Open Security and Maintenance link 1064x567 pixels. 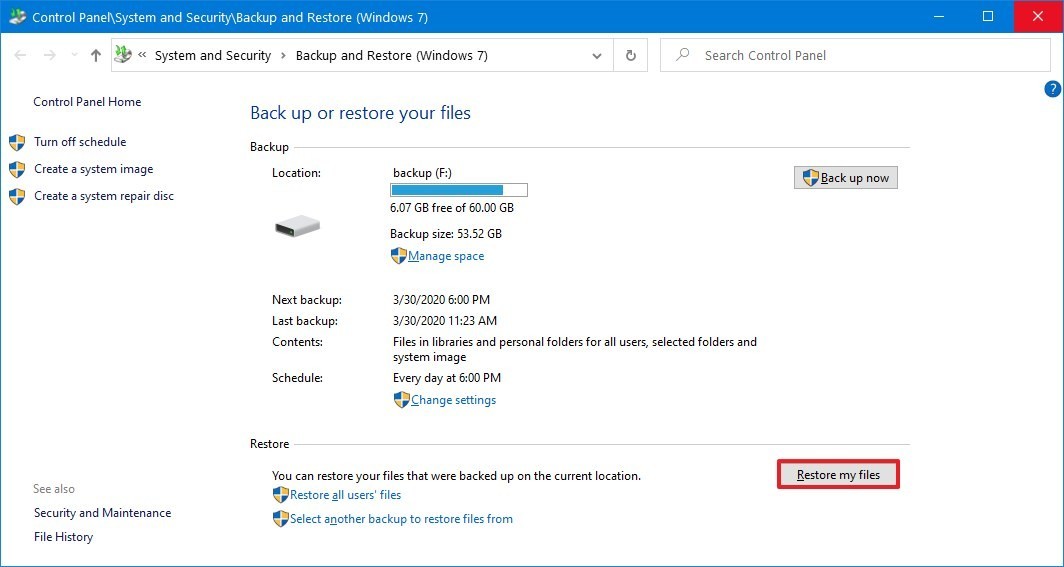point(102,513)
